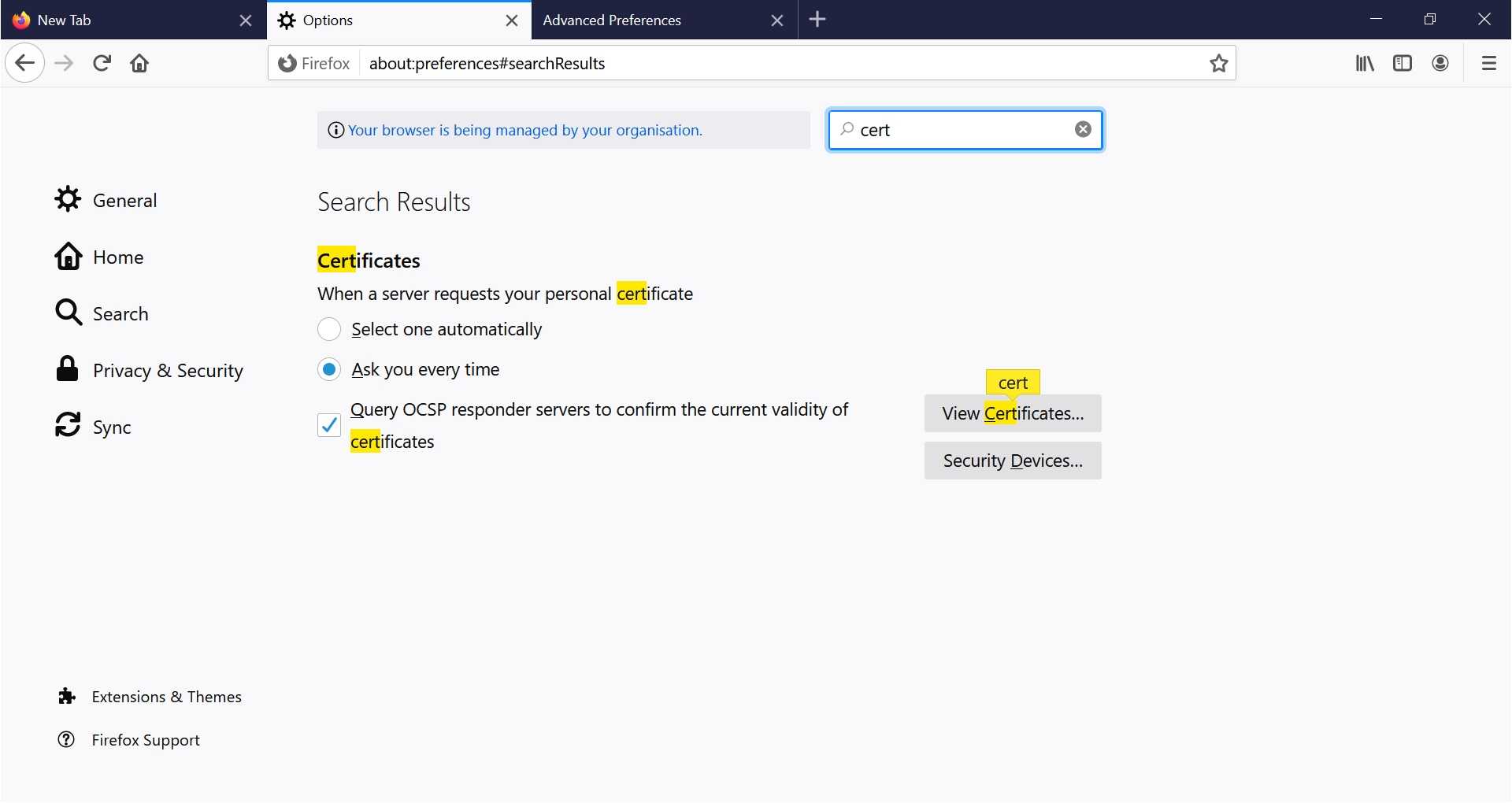Bookmark this page with the star
This screenshot has width=1512, height=803.
1219,63
